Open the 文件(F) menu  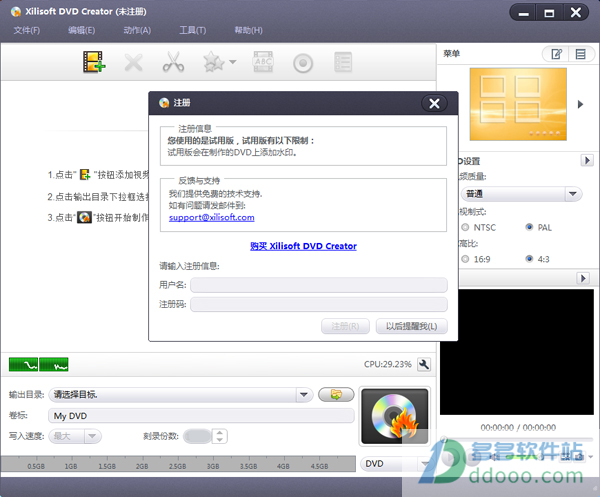click(27, 30)
